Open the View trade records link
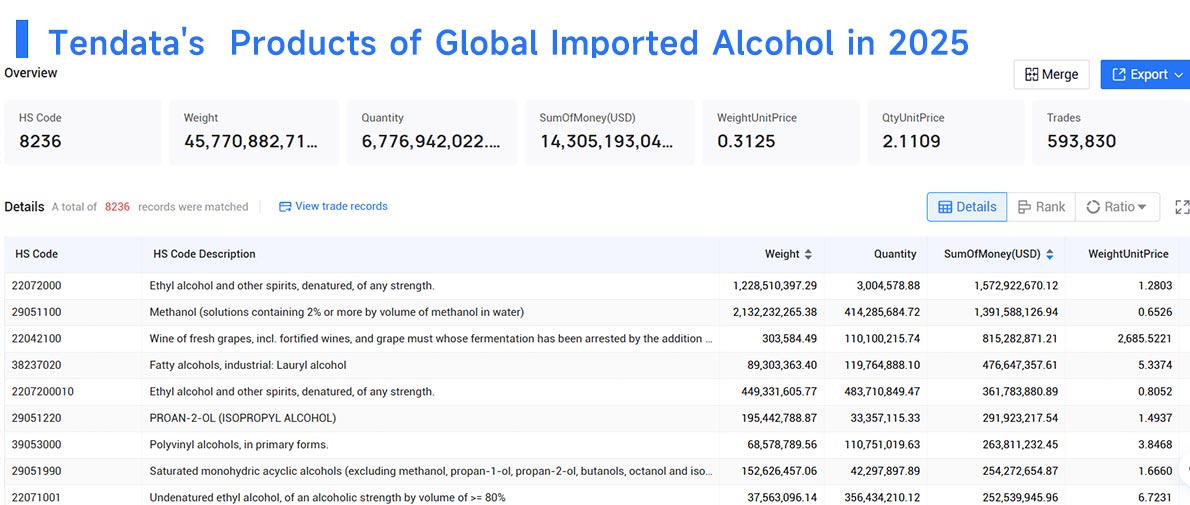1190x505 pixels. coord(333,207)
